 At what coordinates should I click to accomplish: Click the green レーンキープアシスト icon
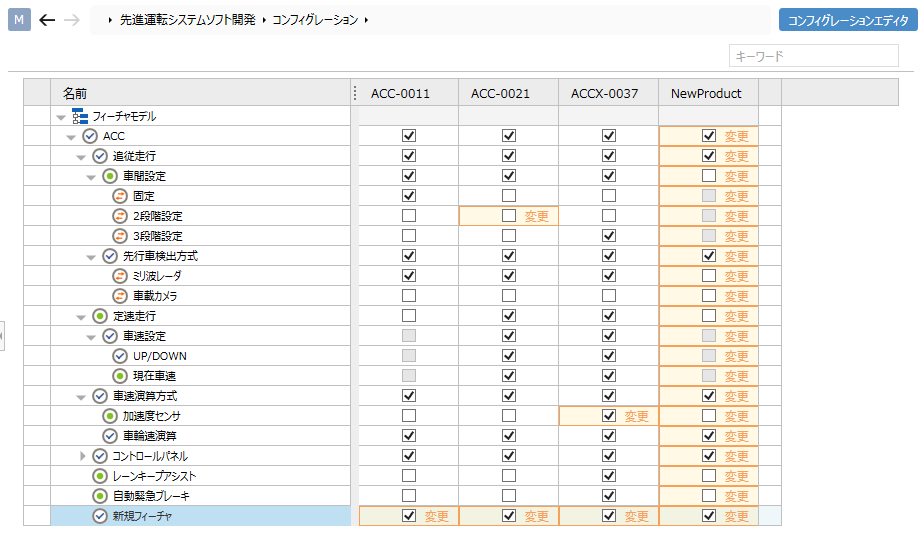(100, 476)
